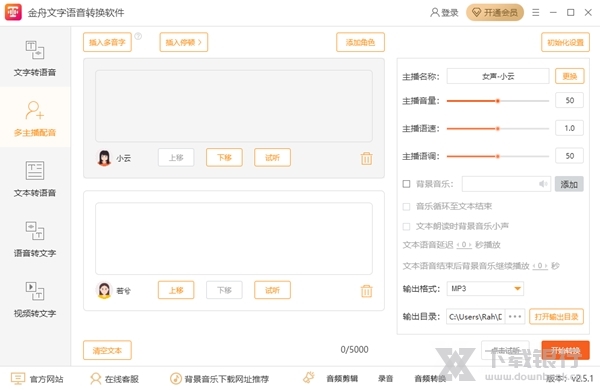Image resolution: width=600 pixels, height=390 pixels.
Task: Toggle the 音乐循环至文本结束 checkbox
Action: [406, 207]
